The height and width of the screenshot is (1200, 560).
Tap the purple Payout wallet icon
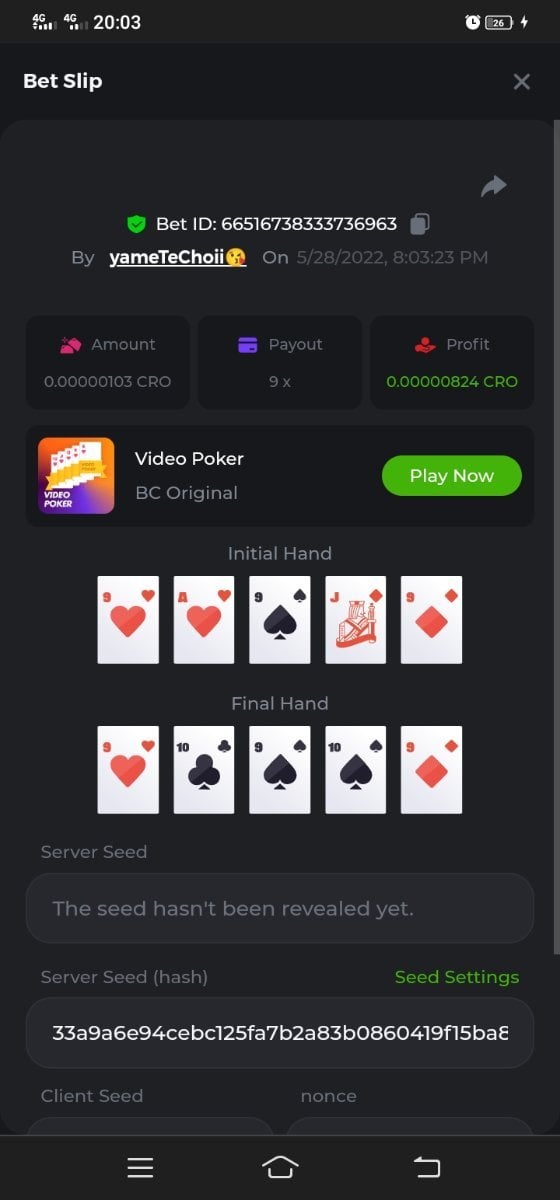248,345
